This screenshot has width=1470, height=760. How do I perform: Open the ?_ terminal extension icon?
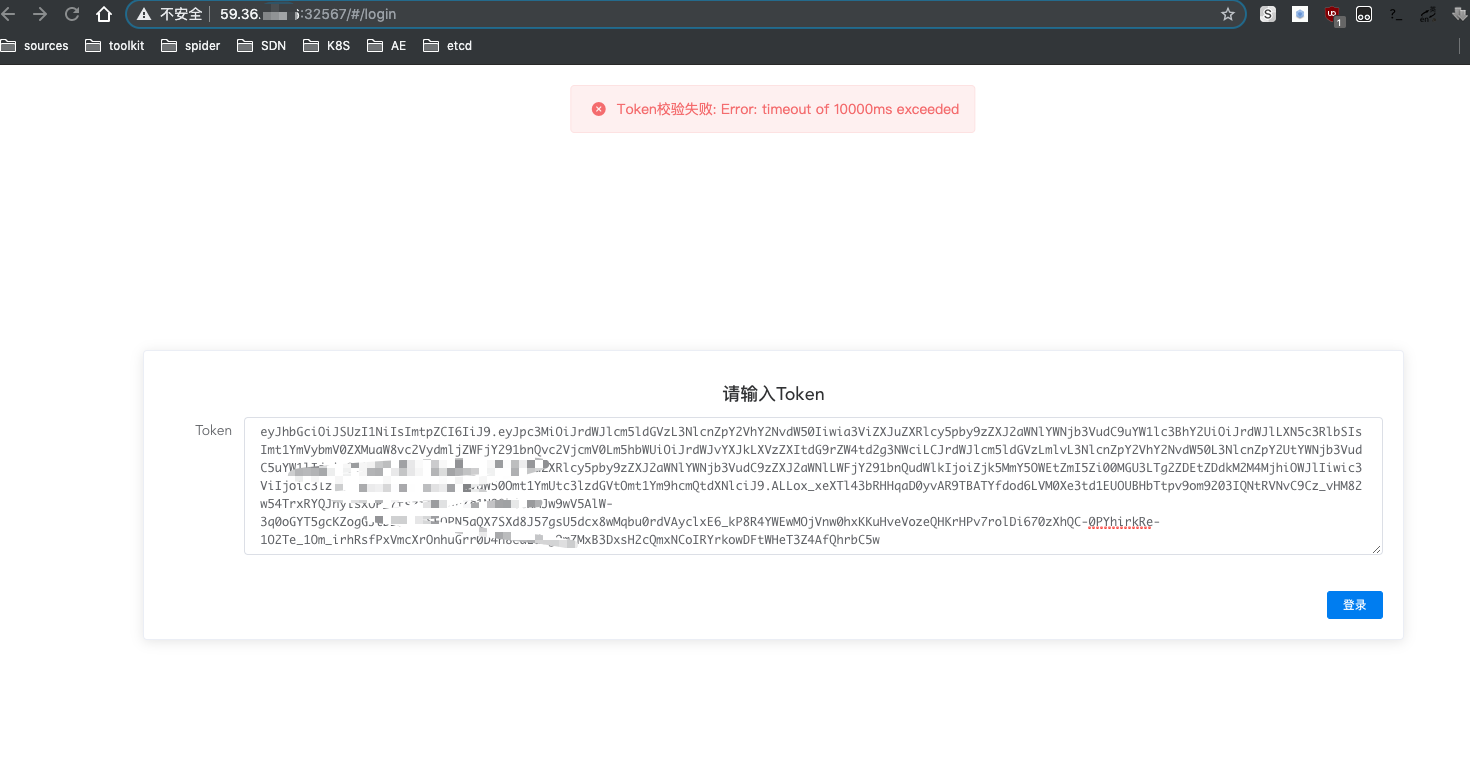1394,14
